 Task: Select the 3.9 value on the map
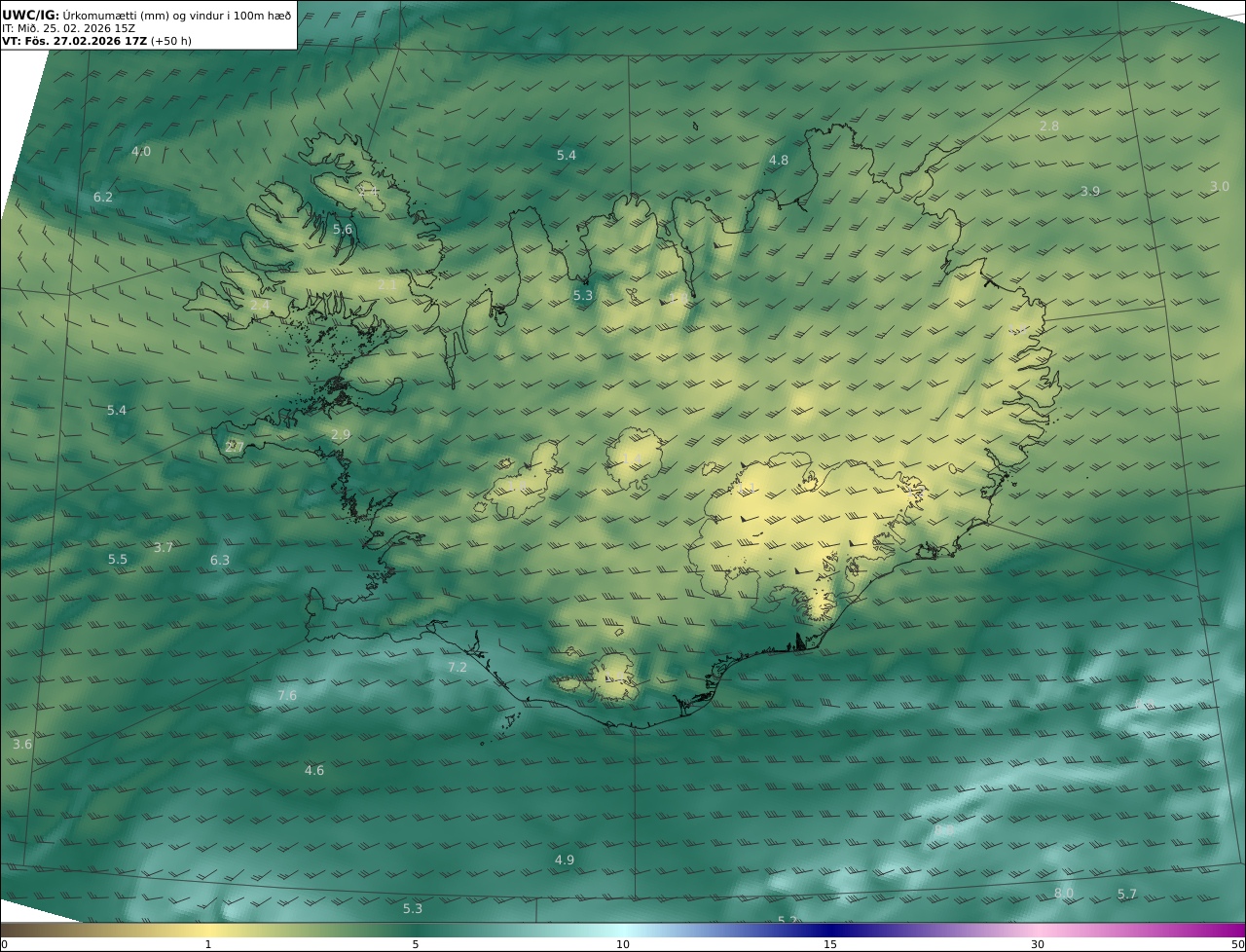1090,192
